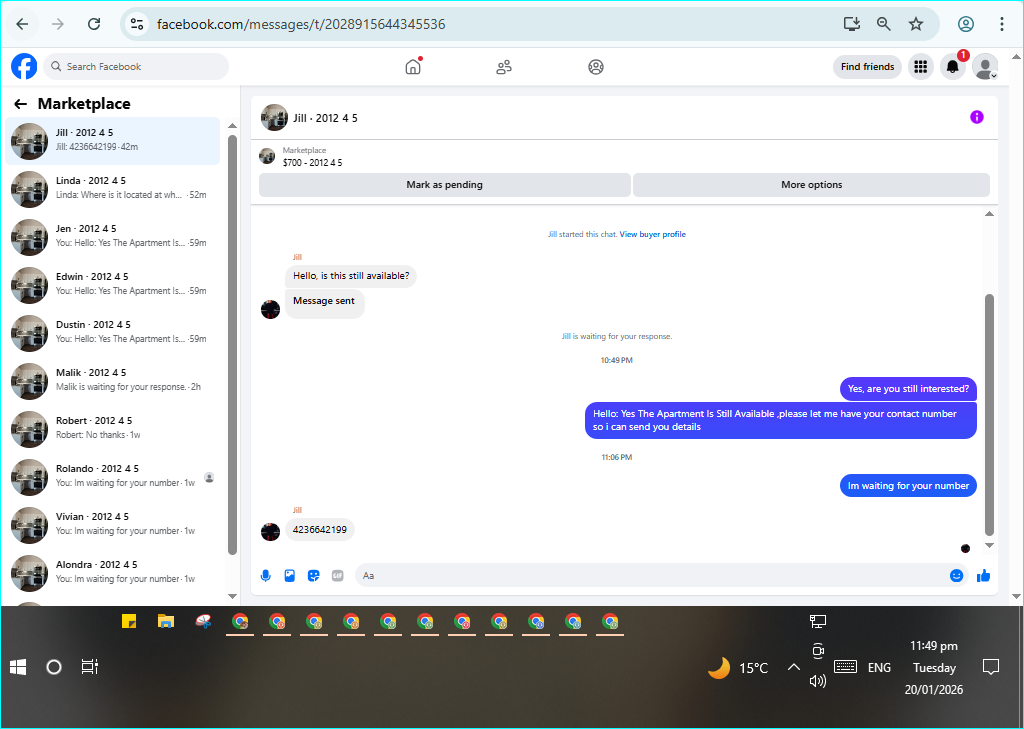This screenshot has height=729, width=1024.
Task: Click the conversation list scroll-down arrow
Action: [232, 596]
